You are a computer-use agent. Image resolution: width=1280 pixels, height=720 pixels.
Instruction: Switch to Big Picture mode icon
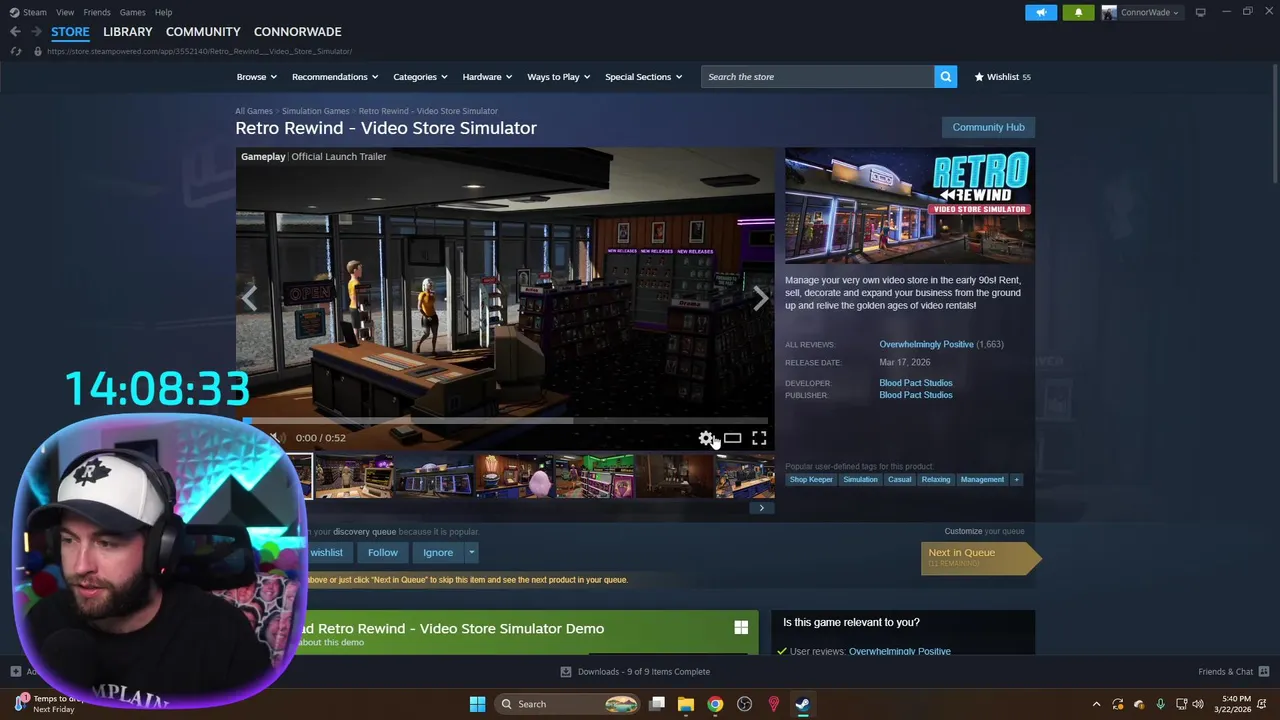coord(1200,12)
